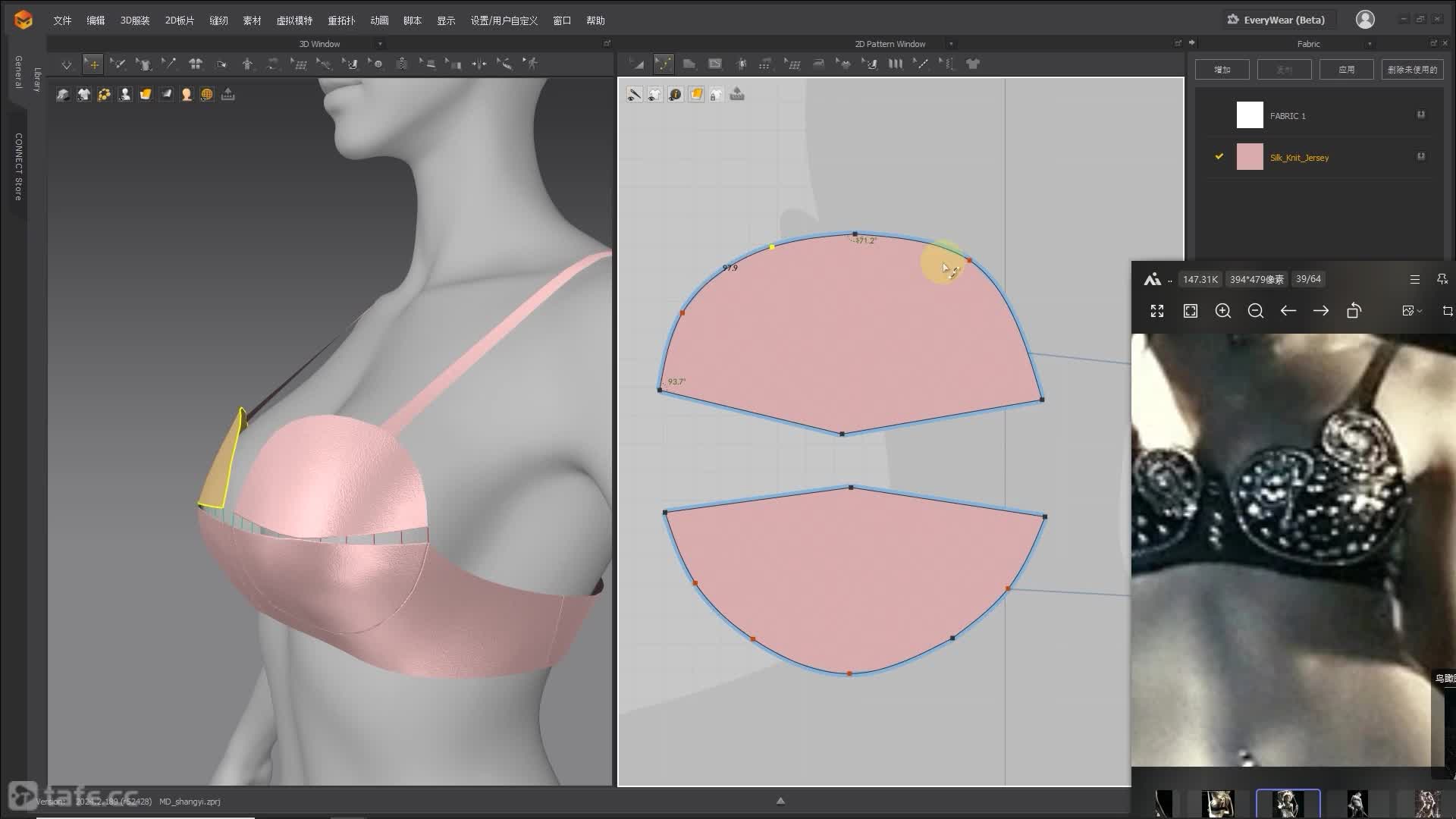The image size is (1456, 819).
Task: Click the Silk_Knit_Jersey pink color swatch
Action: 1250,157
